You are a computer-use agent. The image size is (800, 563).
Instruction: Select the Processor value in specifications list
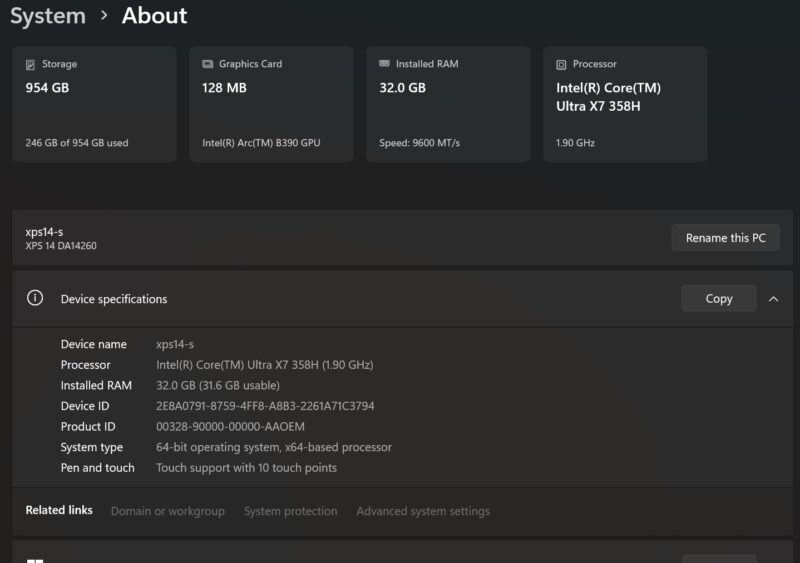(265, 365)
